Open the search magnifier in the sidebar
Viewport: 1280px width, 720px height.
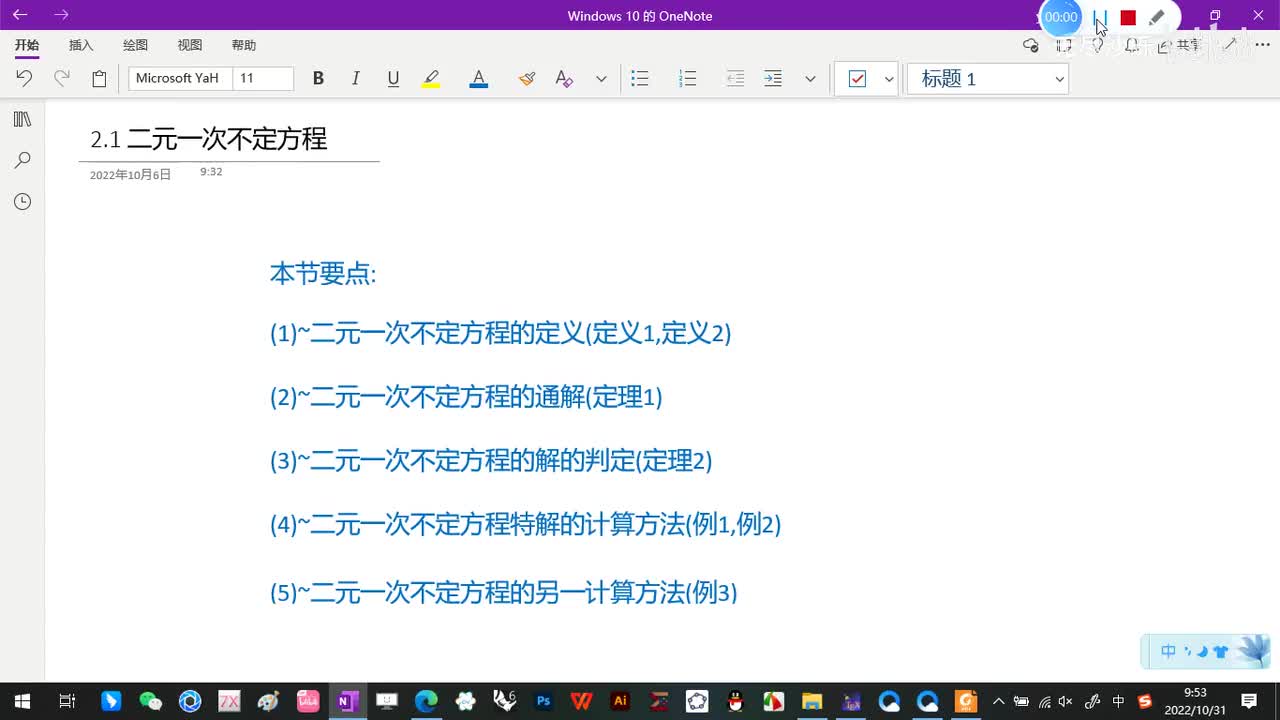point(22,160)
